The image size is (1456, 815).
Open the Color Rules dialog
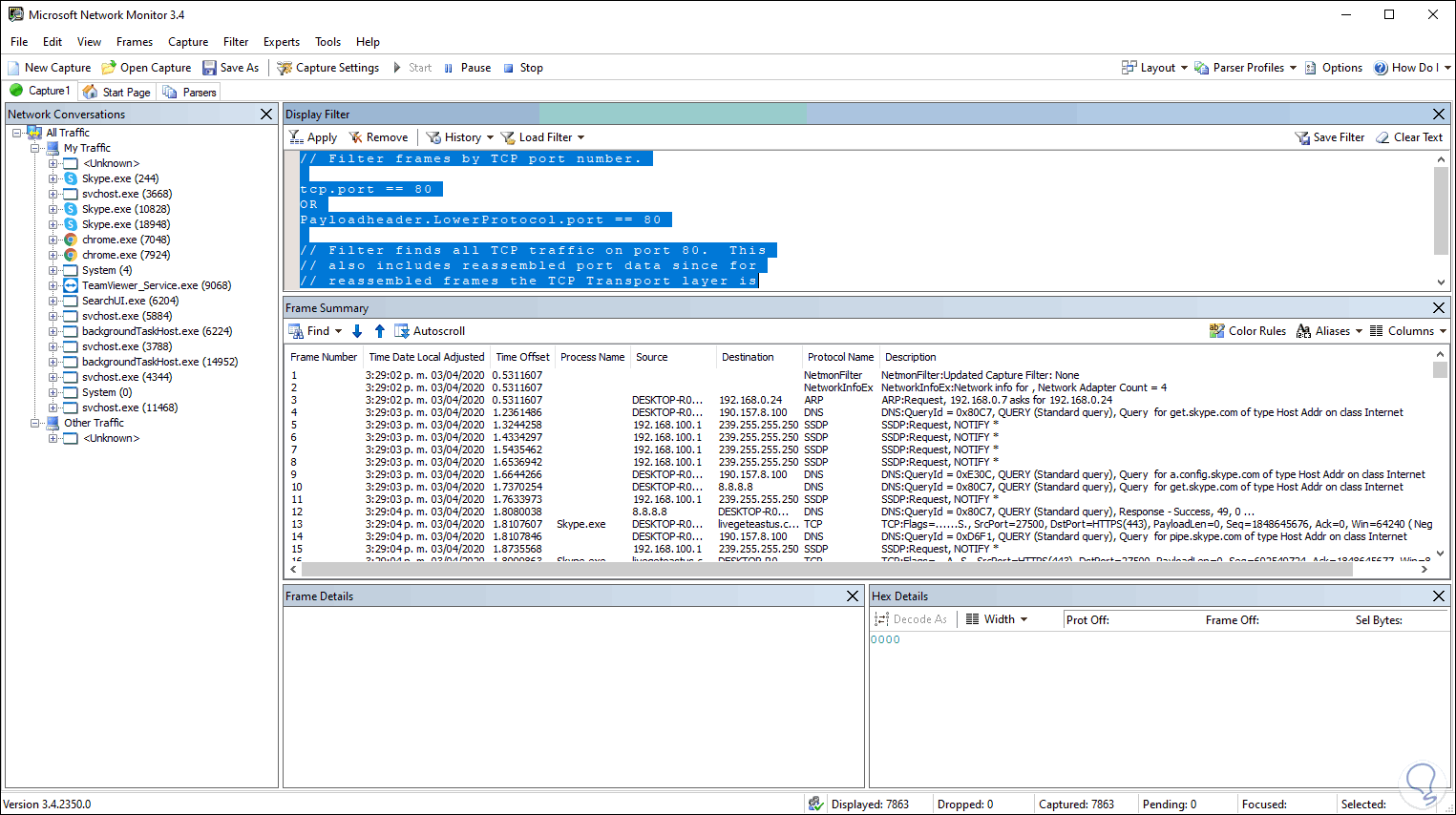(x=1248, y=331)
